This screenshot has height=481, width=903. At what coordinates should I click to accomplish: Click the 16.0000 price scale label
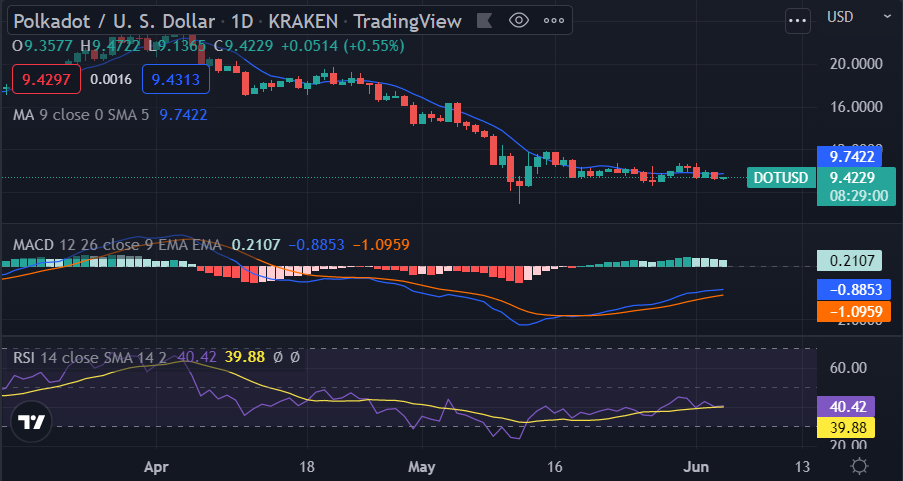click(x=856, y=107)
